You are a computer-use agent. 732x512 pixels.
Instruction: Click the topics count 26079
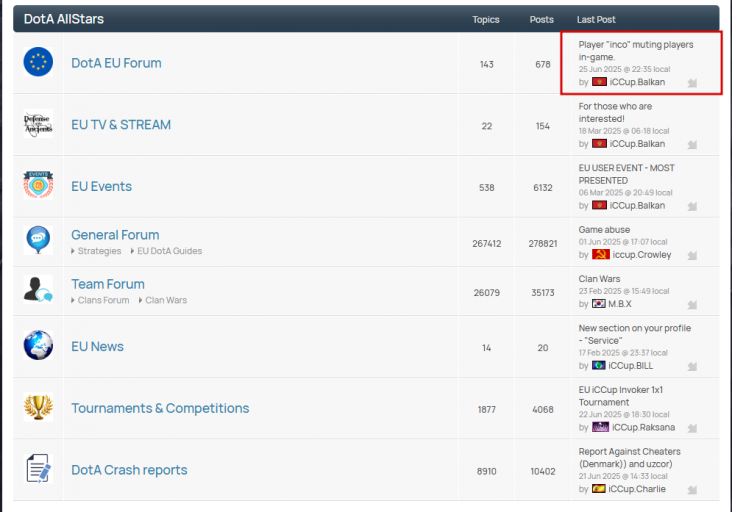tap(486, 293)
